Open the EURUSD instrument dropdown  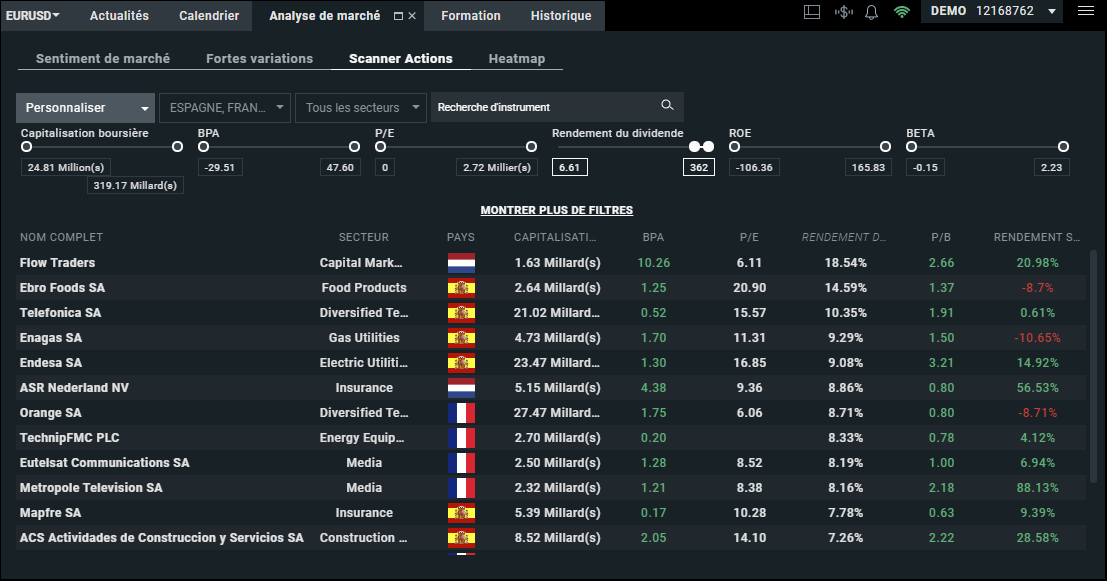pos(32,16)
